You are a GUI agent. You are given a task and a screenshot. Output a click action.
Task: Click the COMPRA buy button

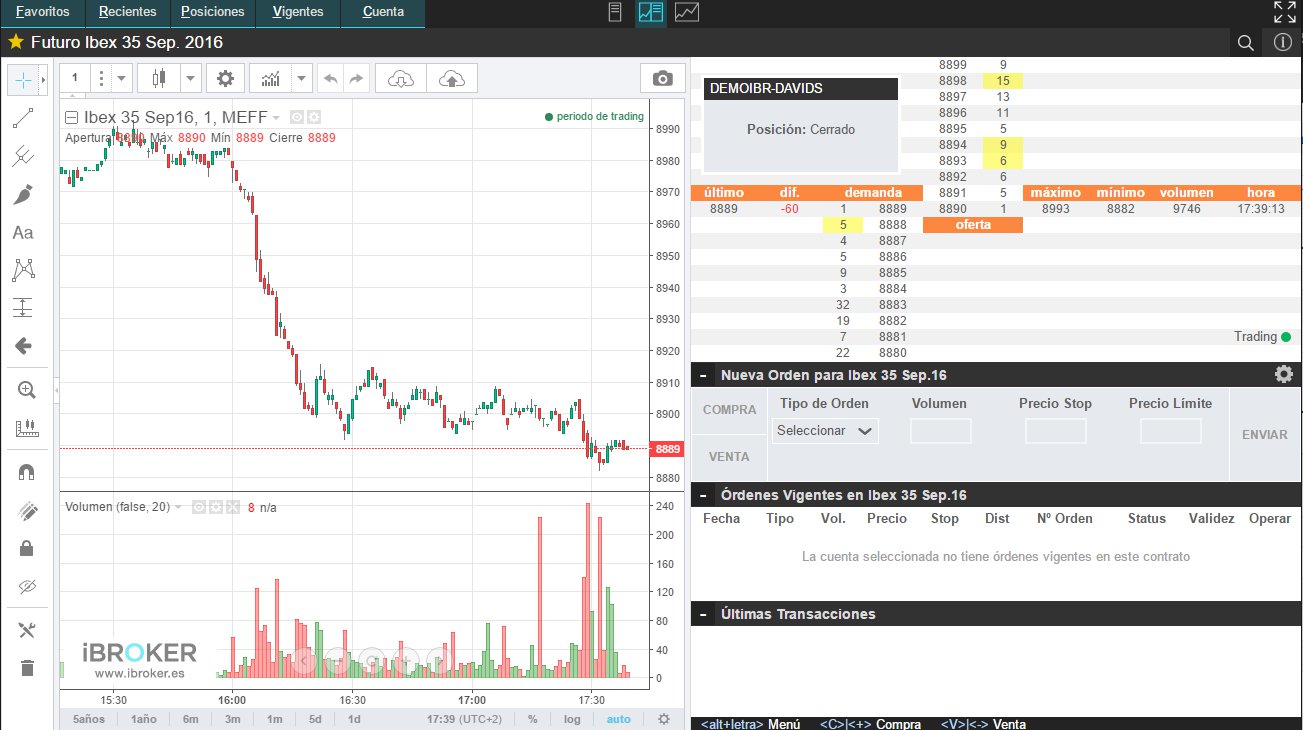(x=730, y=410)
